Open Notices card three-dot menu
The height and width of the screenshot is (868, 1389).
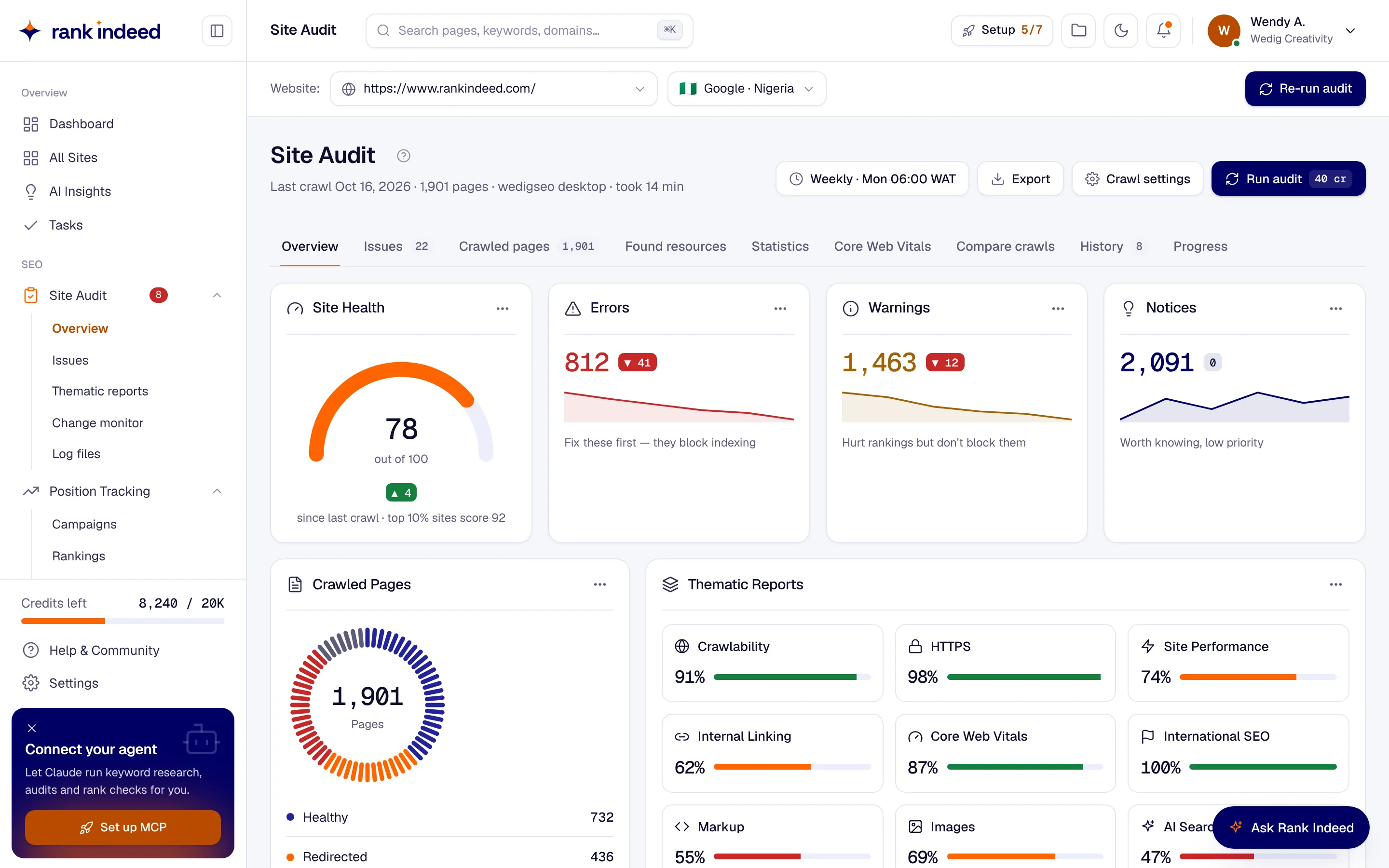[x=1335, y=308]
